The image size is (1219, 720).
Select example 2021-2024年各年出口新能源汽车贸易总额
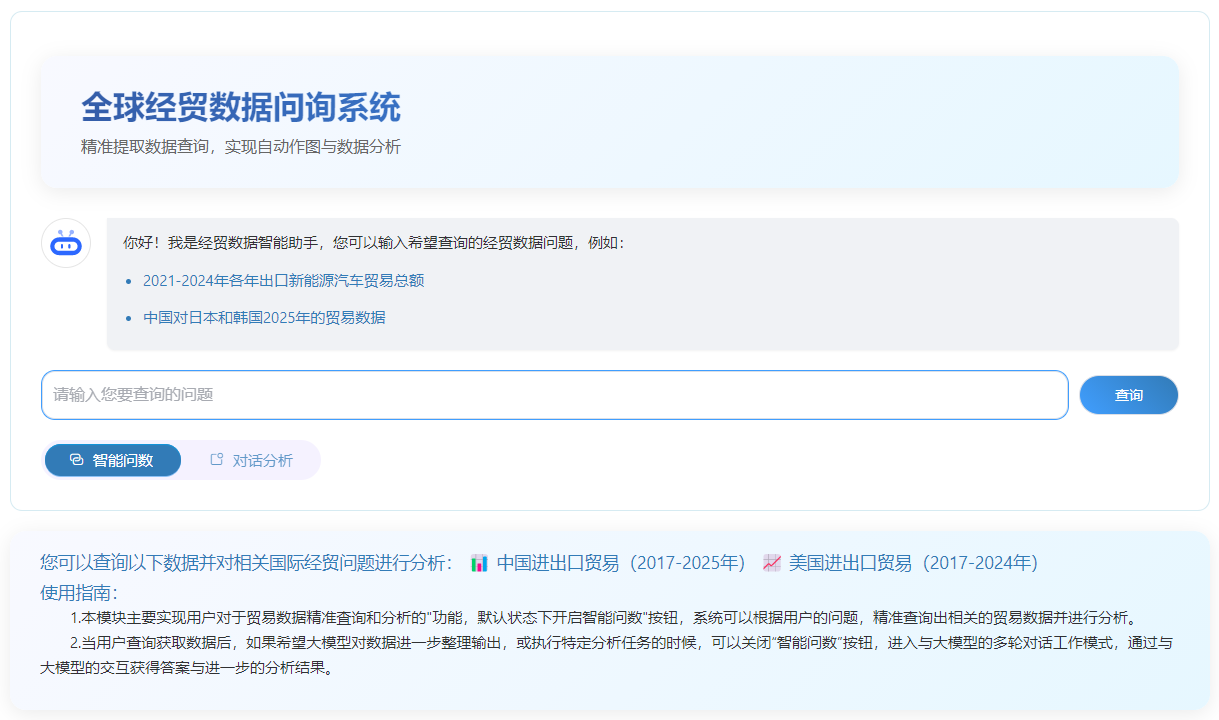click(x=283, y=281)
